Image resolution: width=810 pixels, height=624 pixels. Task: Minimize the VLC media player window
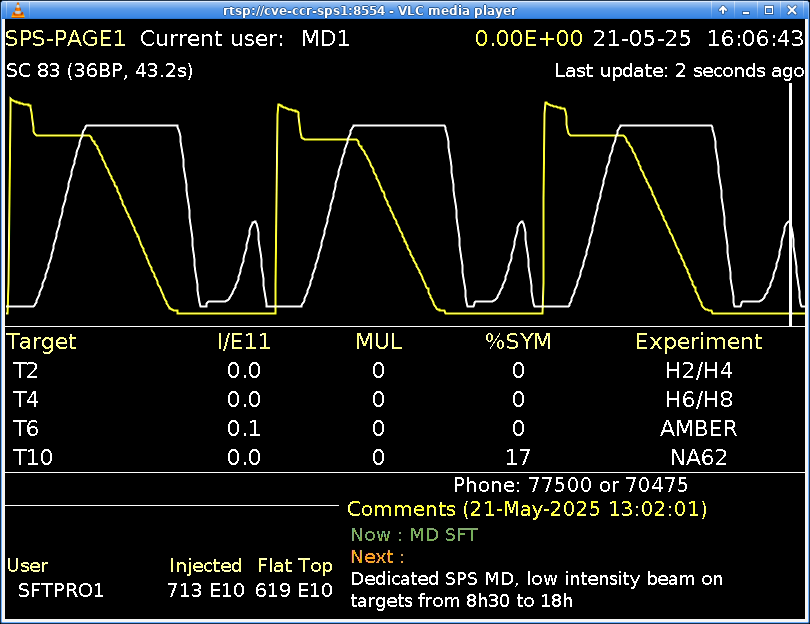click(x=746, y=10)
